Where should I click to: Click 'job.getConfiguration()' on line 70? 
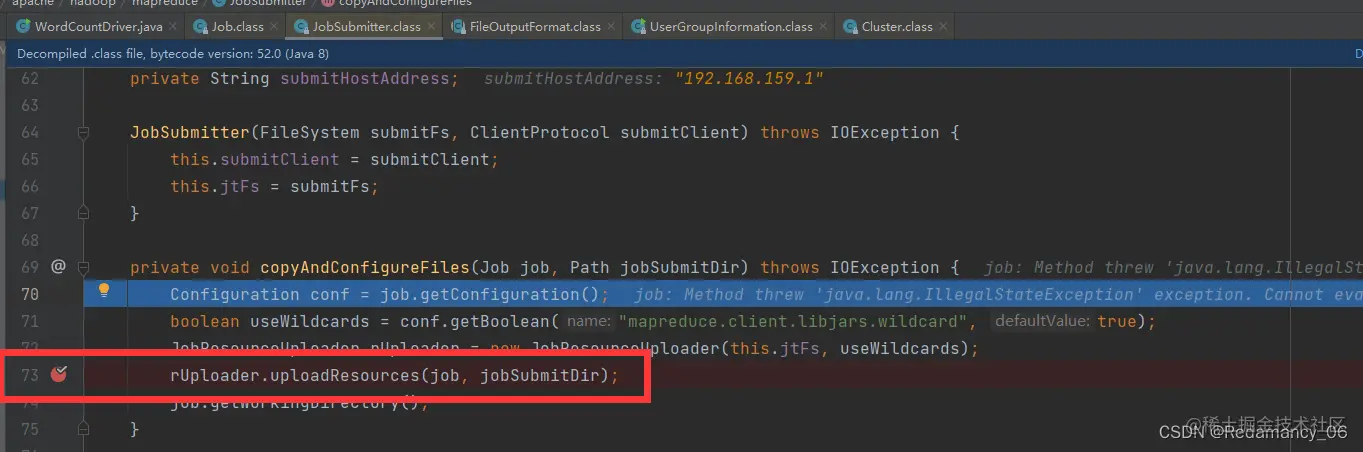click(485, 294)
